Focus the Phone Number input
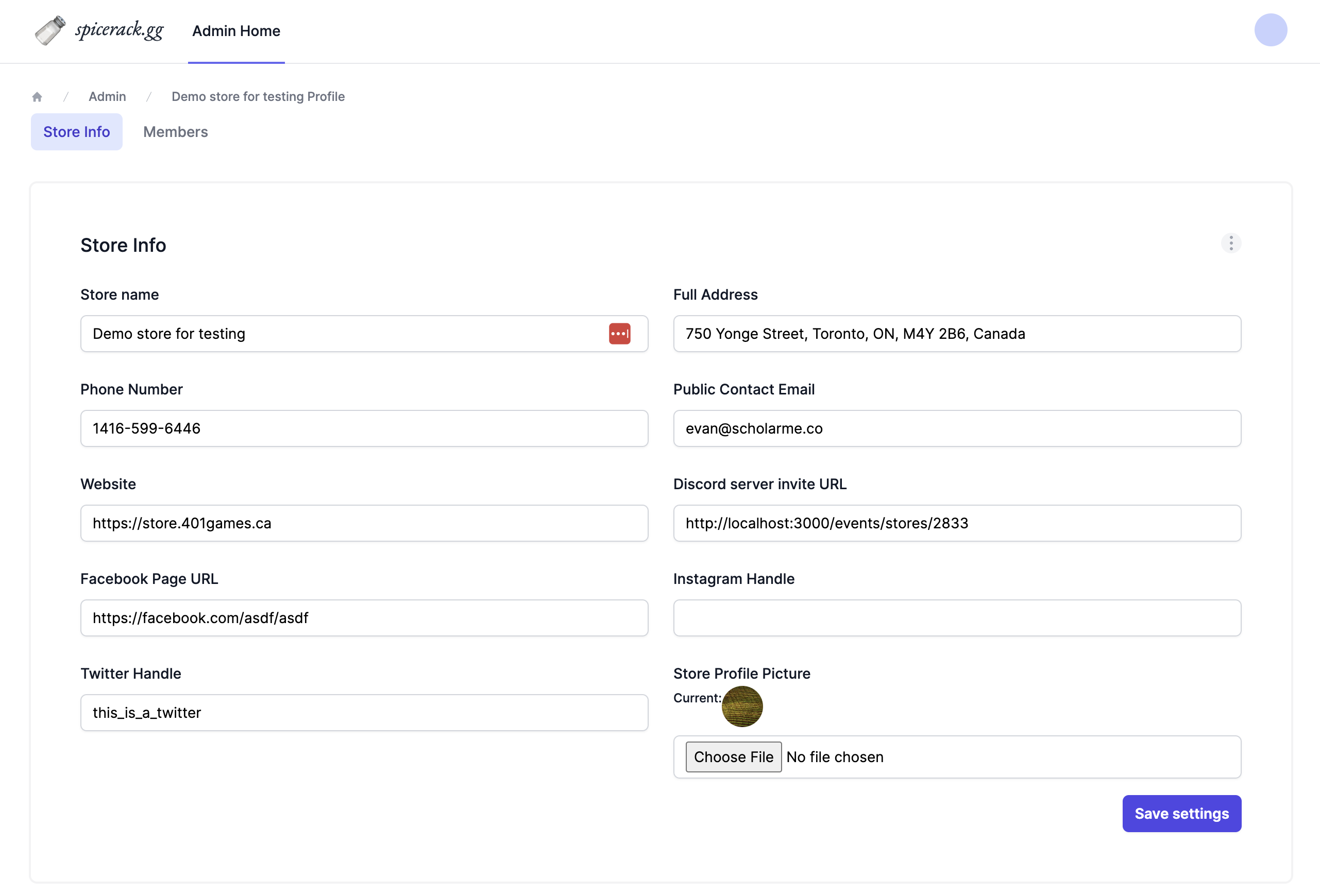Screen dimensions: 1320x896 pos(364,429)
